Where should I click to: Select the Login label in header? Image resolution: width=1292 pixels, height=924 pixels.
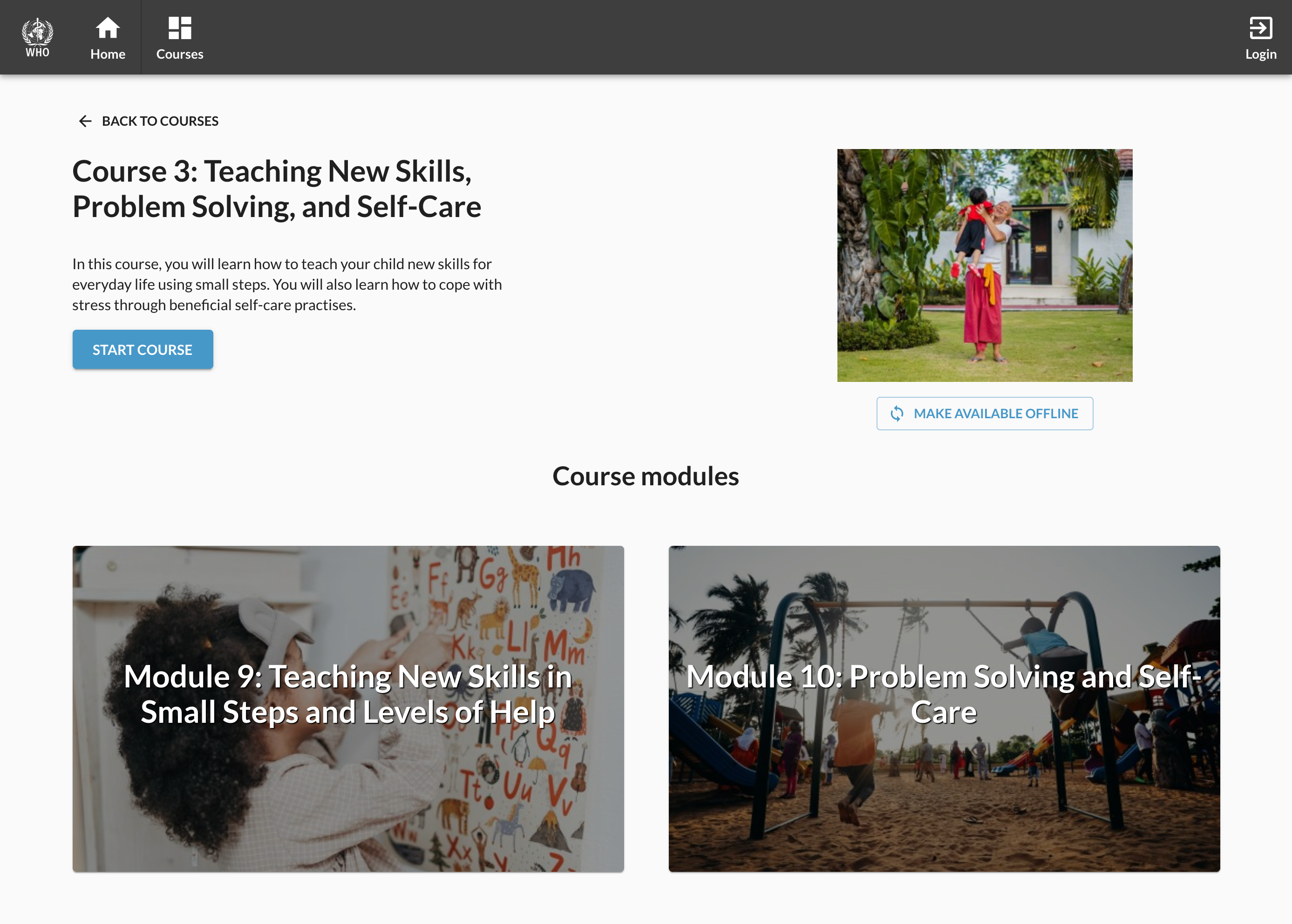(1261, 54)
